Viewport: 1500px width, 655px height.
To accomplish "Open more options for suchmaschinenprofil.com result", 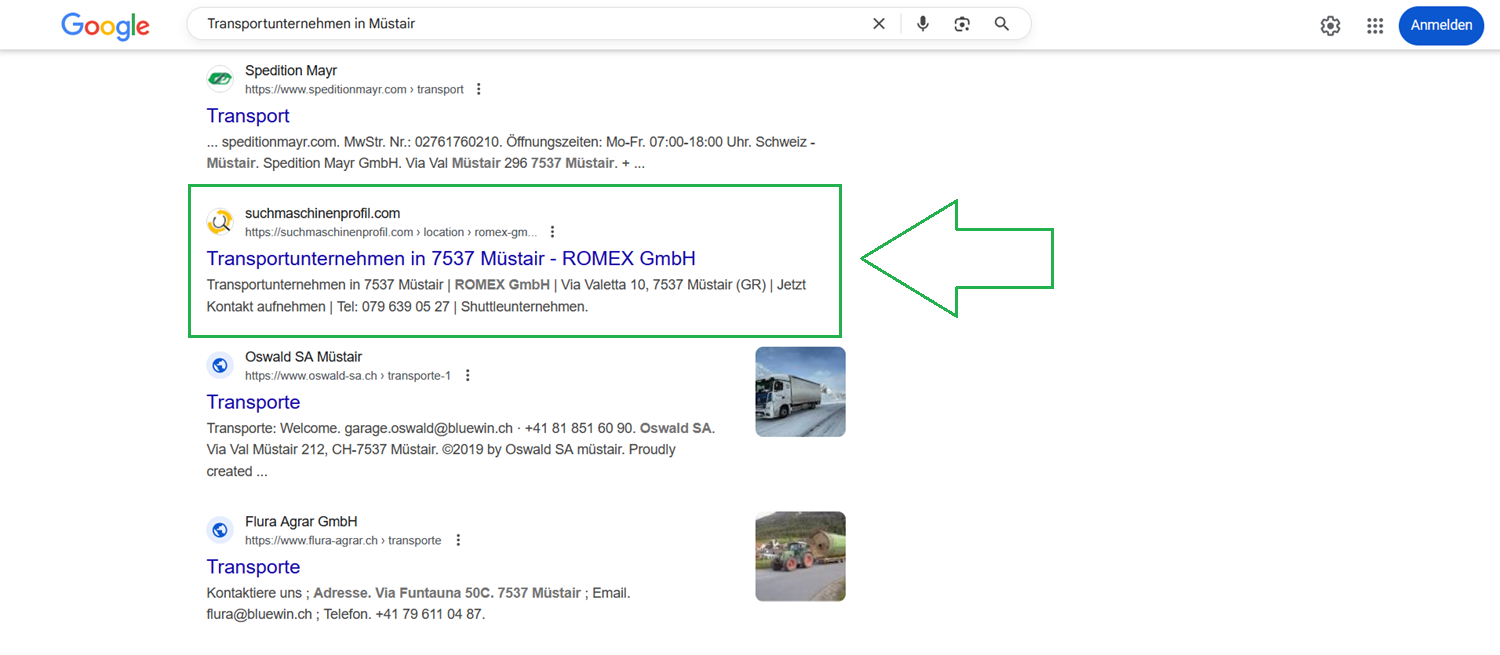I will point(552,232).
